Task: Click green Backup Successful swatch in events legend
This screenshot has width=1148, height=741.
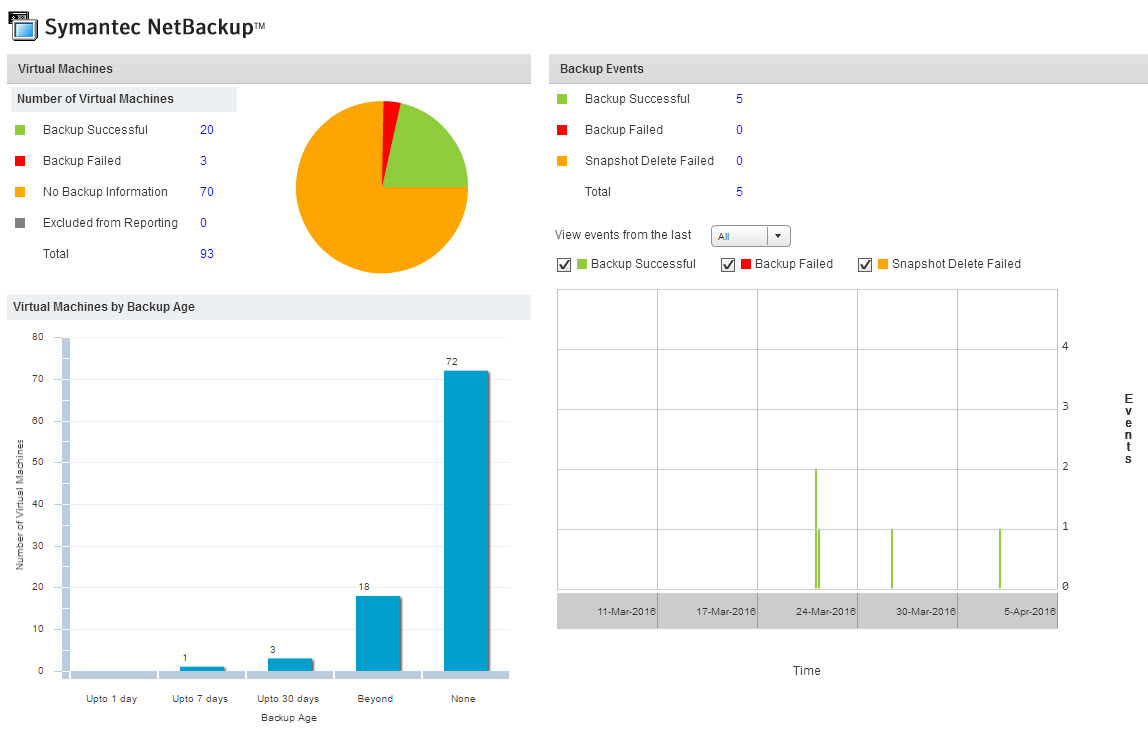Action: [x=562, y=99]
